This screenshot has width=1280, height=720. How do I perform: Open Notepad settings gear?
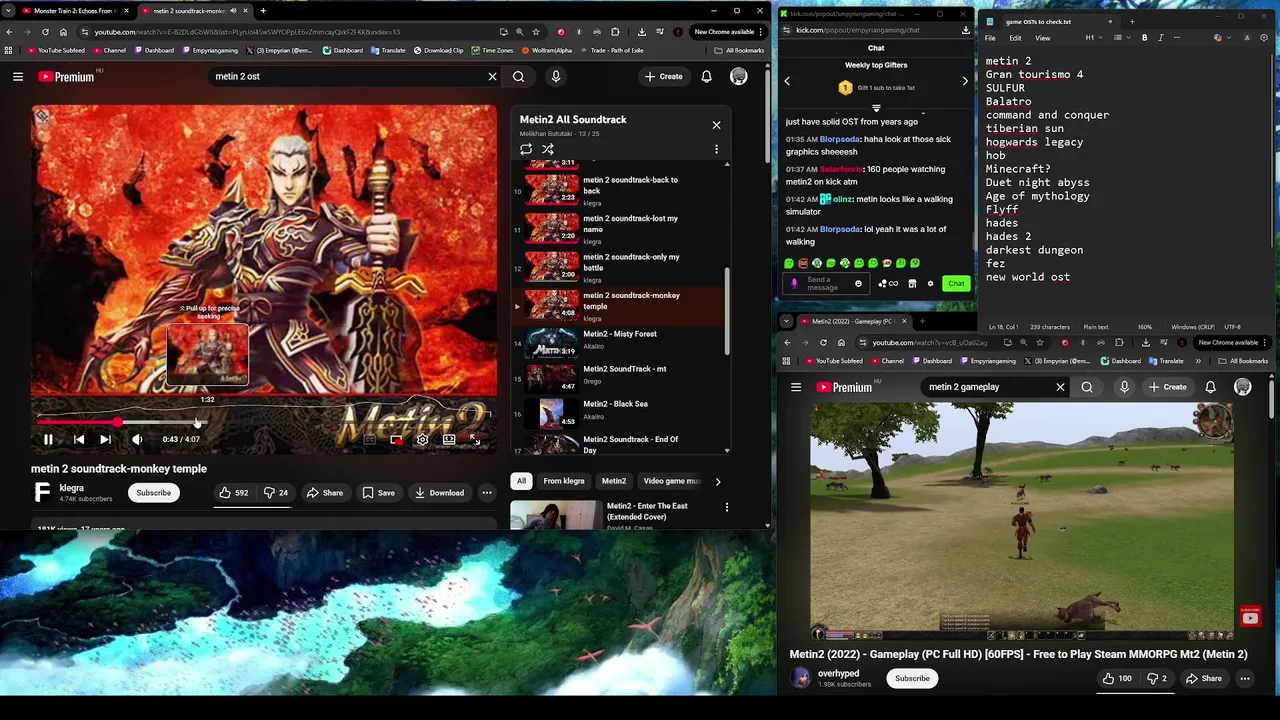(x=1264, y=38)
